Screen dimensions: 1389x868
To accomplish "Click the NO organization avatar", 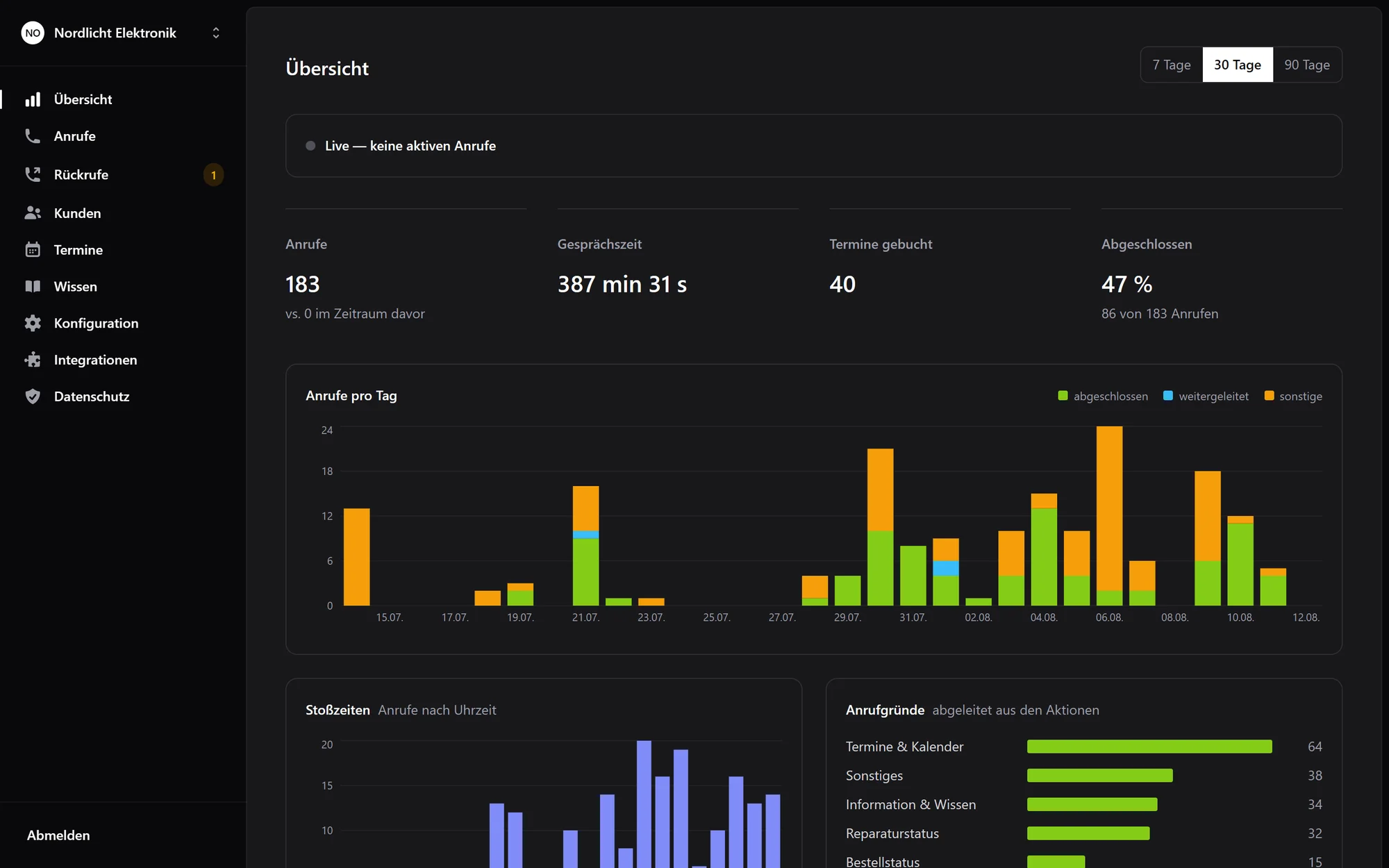I will (x=33, y=33).
